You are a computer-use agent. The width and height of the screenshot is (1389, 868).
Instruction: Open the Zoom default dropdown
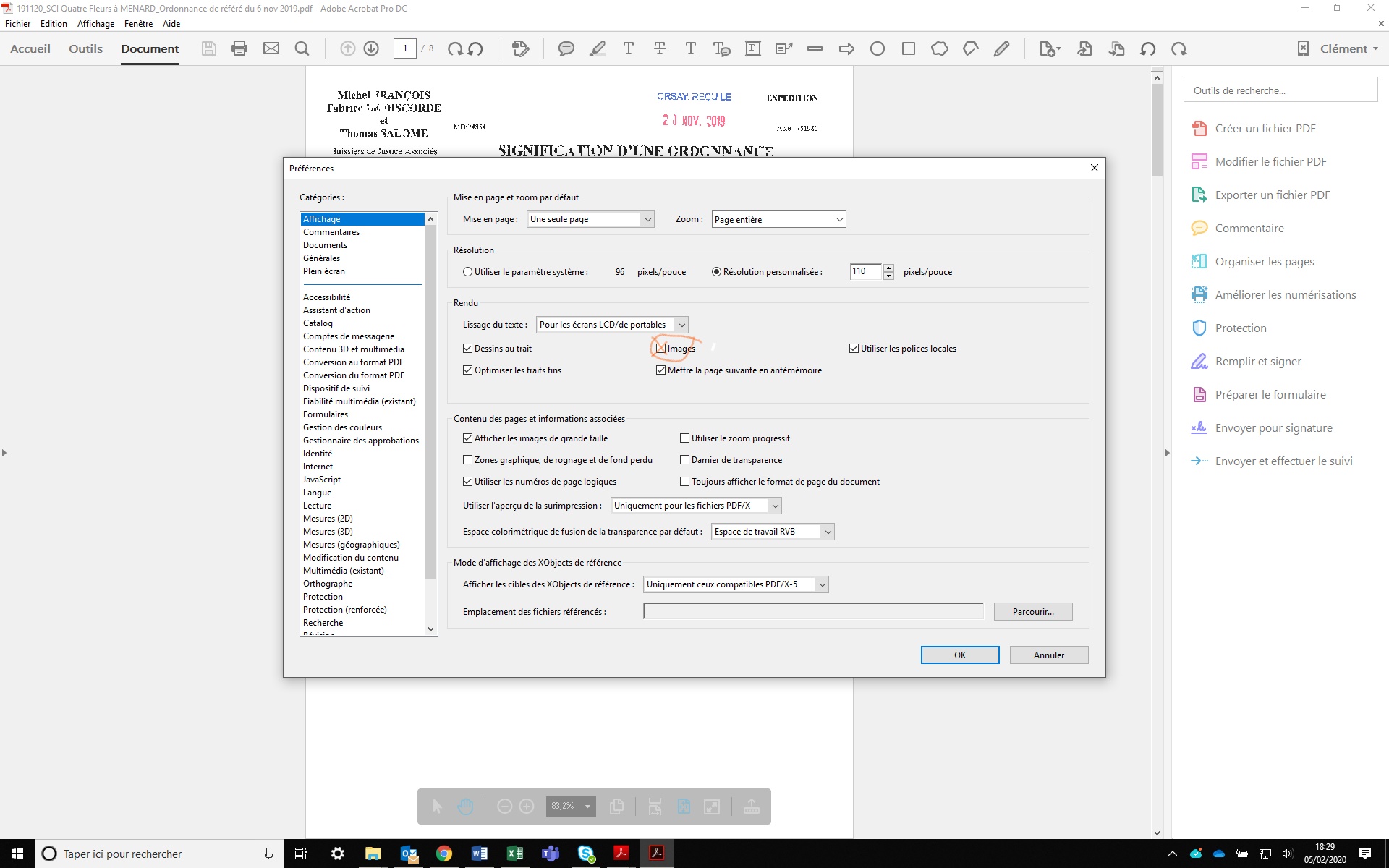[x=838, y=218]
